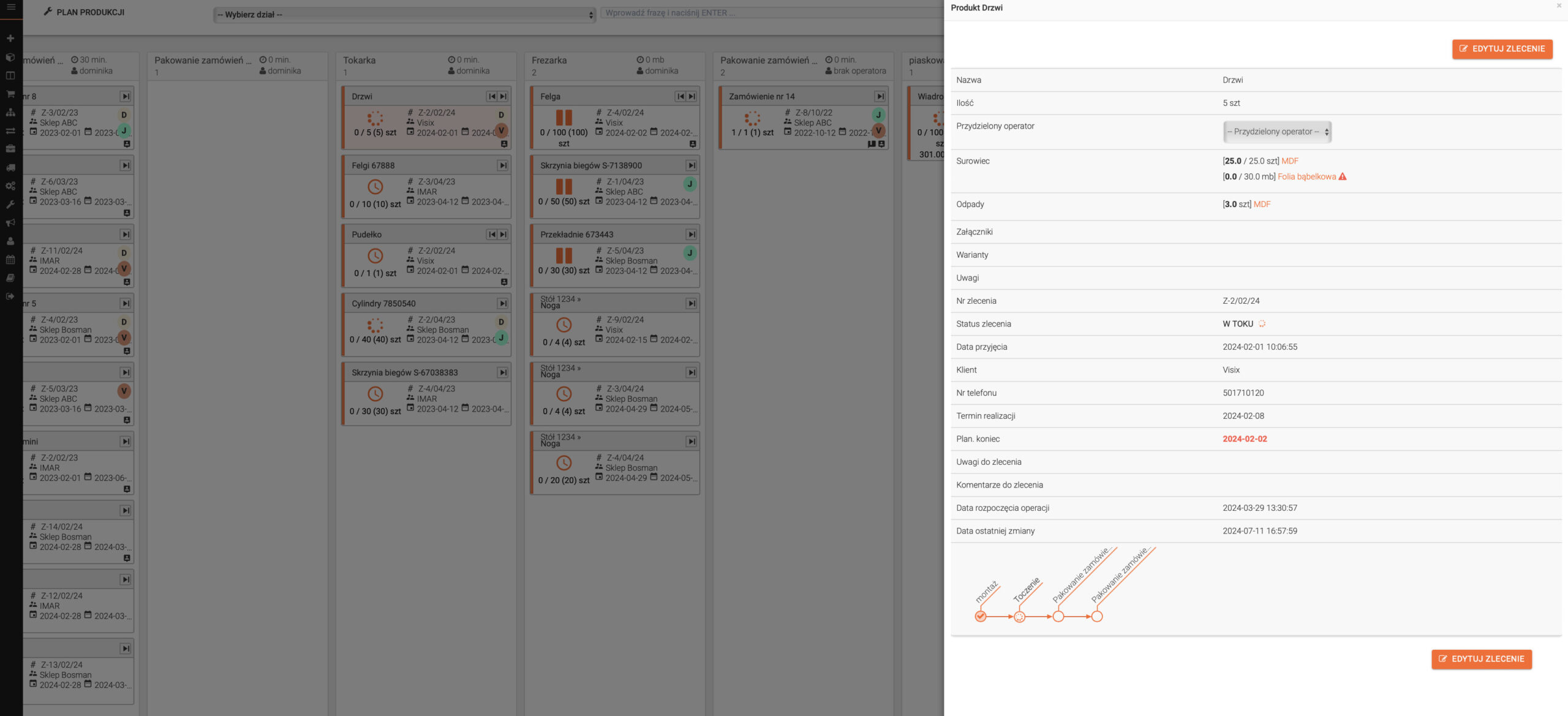1568x716 pixels.
Task: Click the search phrase input field
Action: point(772,13)
